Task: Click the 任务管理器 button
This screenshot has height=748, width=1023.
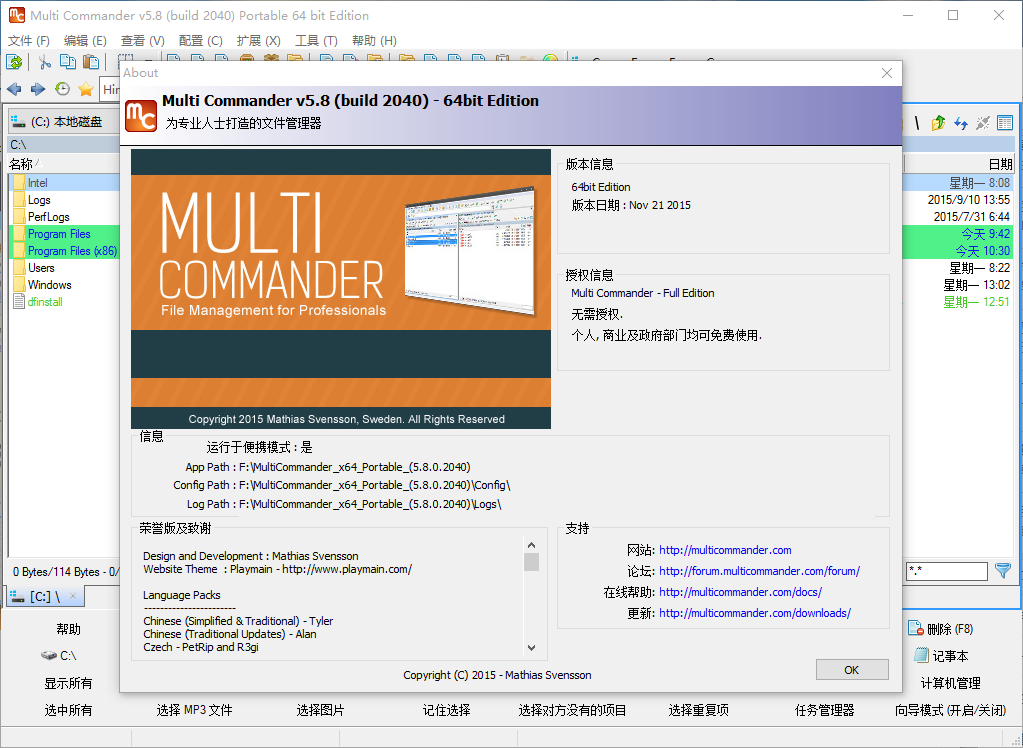Action: 824,710
